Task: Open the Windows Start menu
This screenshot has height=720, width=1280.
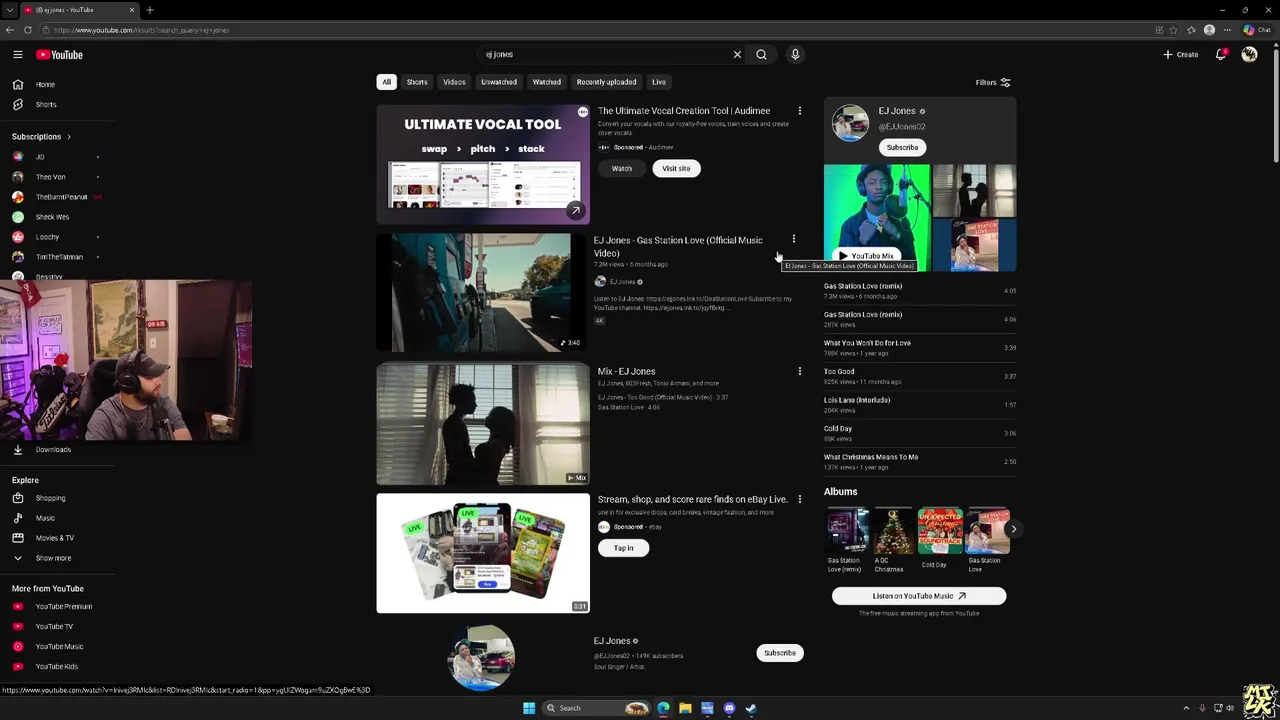Action: [x=529, y=708]
